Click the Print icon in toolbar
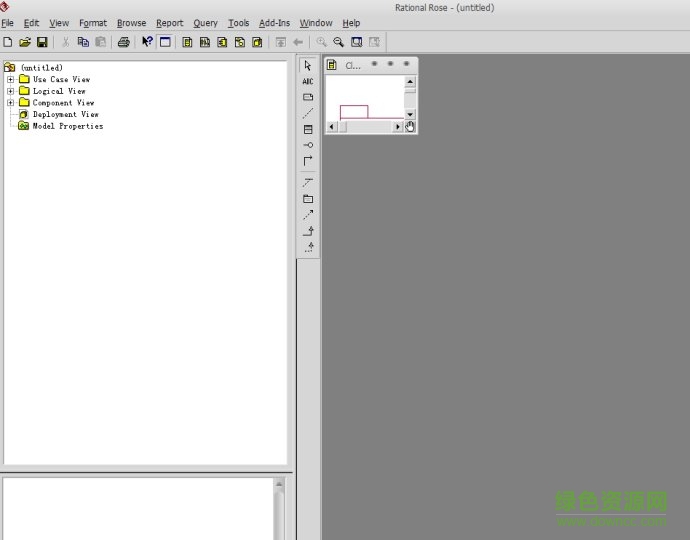Viewport: 690px width, 540px height. point(124,42)
